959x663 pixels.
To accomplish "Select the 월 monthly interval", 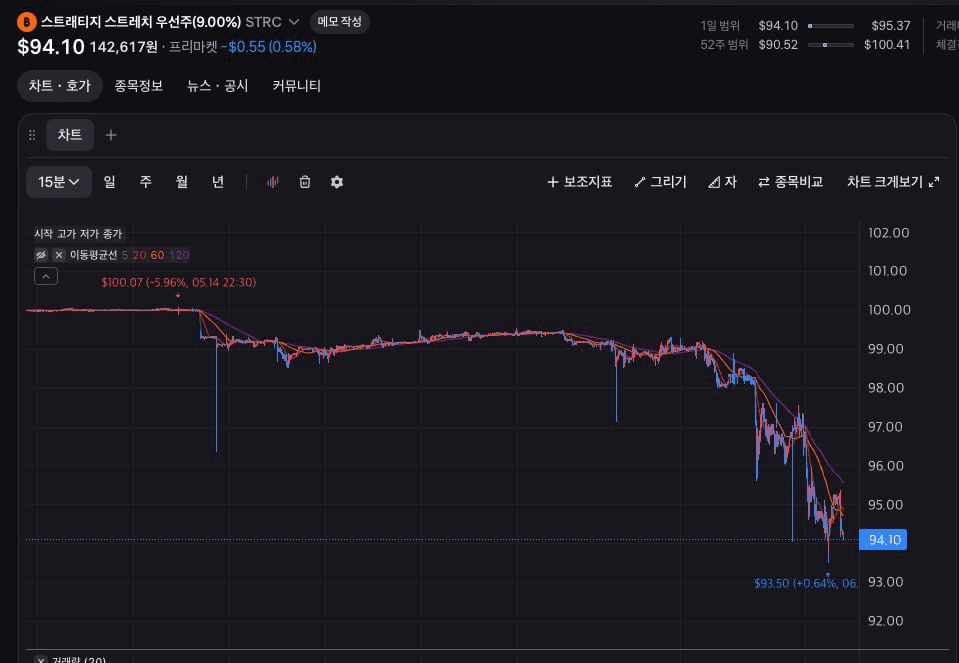I will [x=182, y=182].
